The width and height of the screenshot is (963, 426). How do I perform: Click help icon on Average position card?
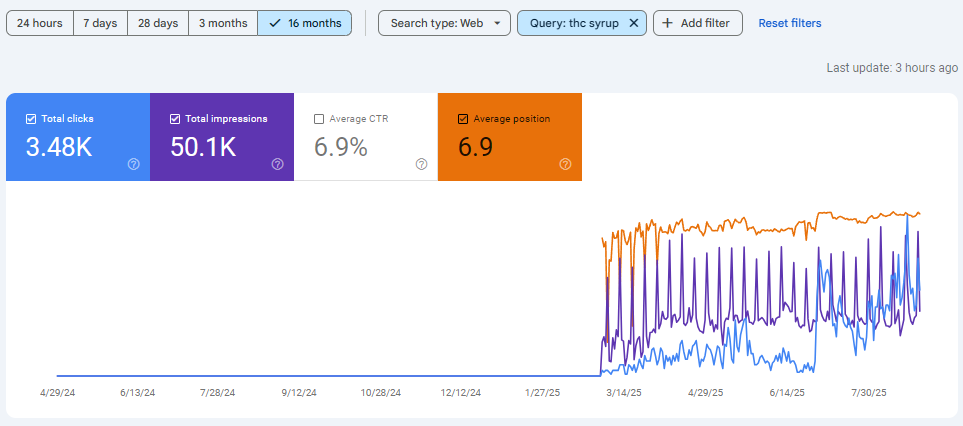(566, 164)
